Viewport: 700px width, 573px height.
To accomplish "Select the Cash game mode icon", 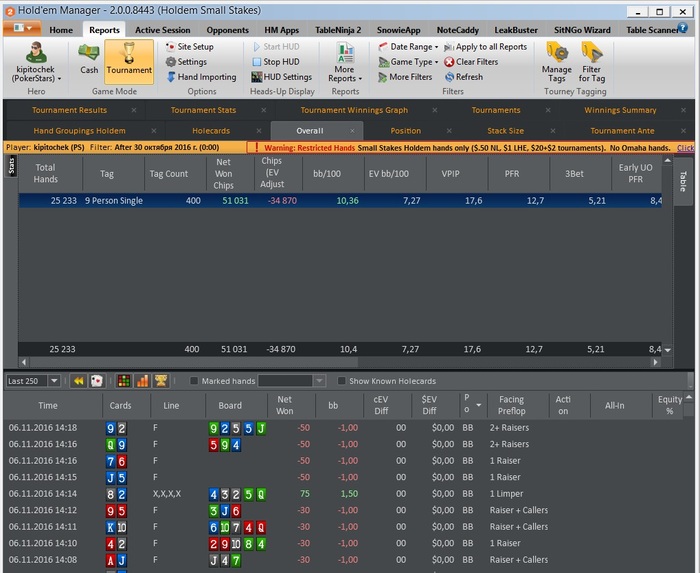I will coord(89,60).
